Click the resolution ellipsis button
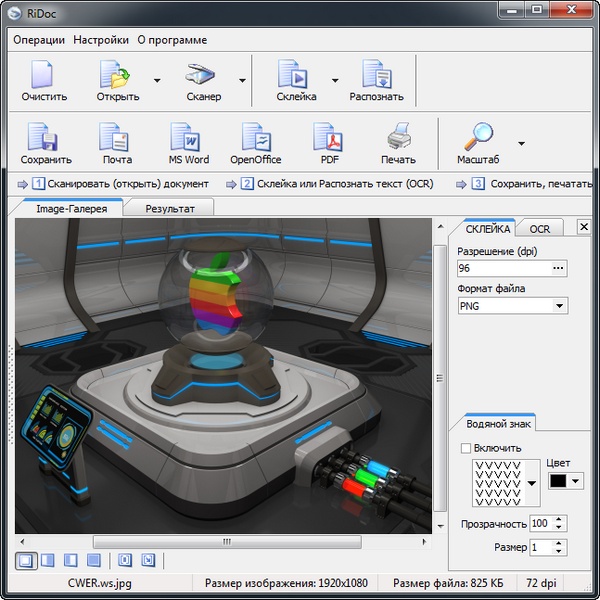The image size is (600, 600). 559,268
